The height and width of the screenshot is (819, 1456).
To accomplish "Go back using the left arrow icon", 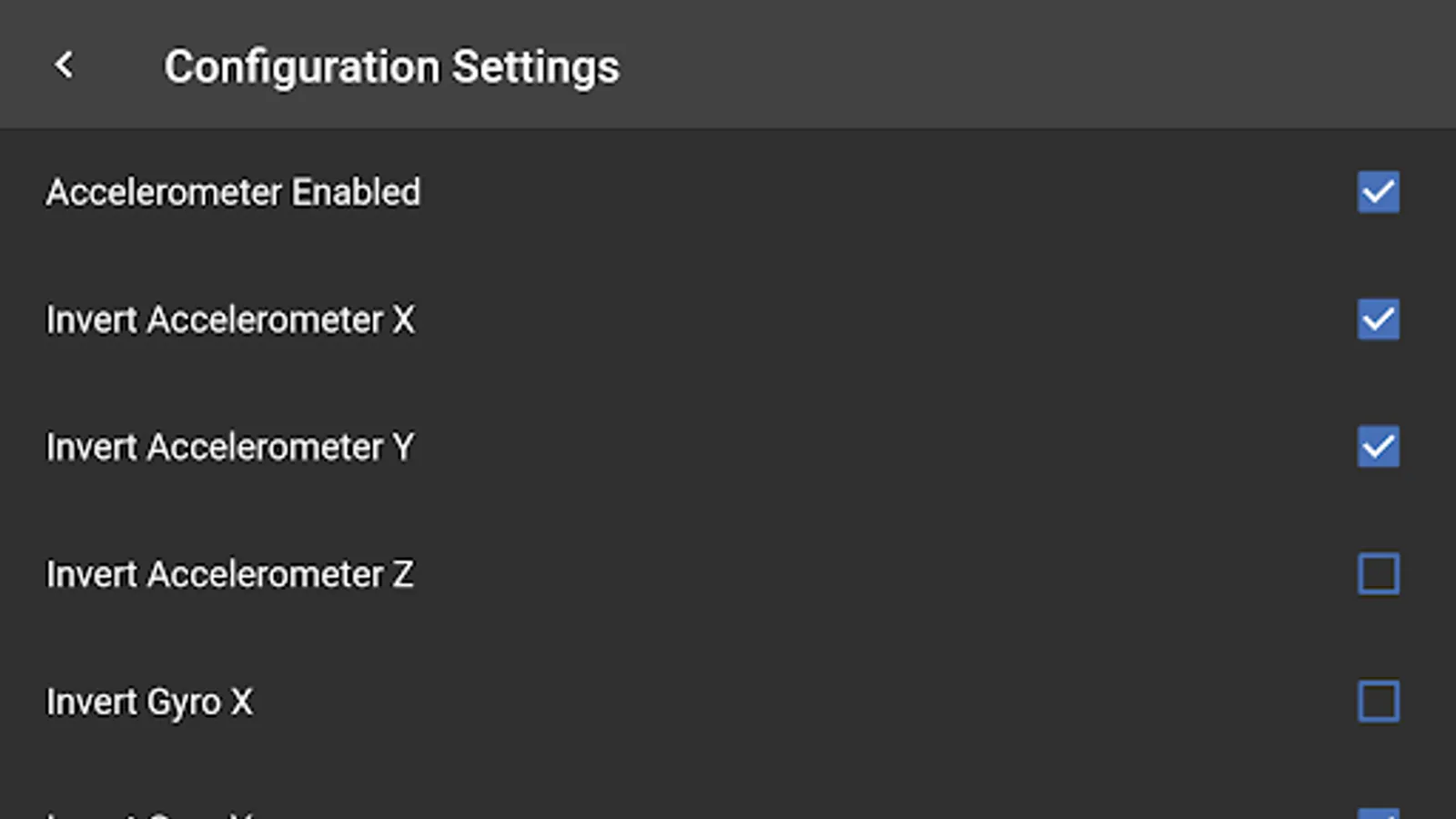I will pos(64,65).
